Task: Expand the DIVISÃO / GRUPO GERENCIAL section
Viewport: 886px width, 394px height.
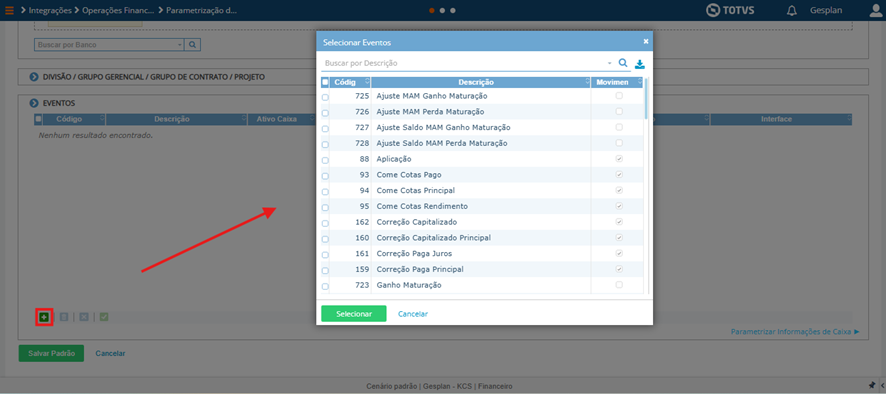Action: coord(33,77)
